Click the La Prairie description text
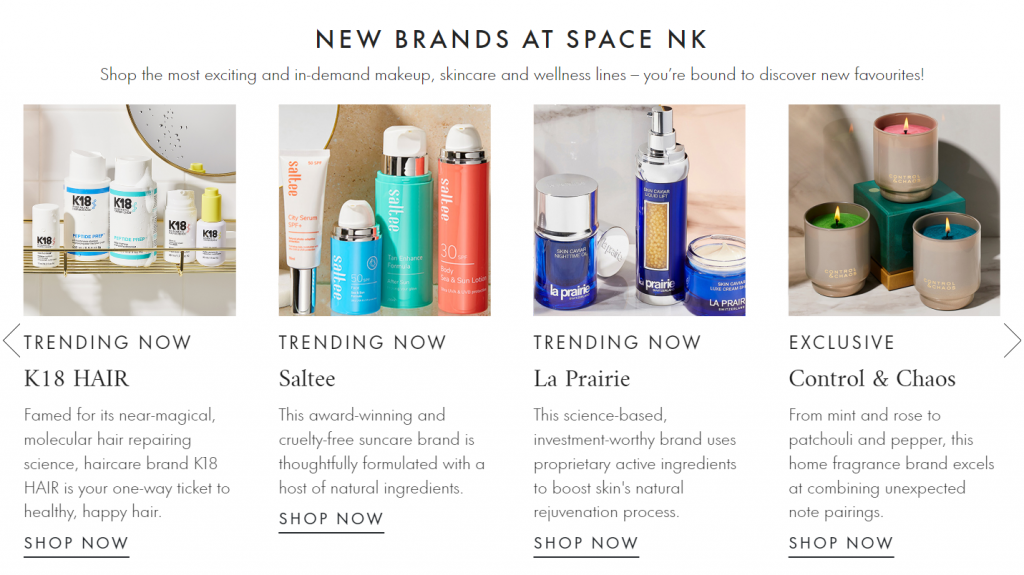 (x=635, y=463)
